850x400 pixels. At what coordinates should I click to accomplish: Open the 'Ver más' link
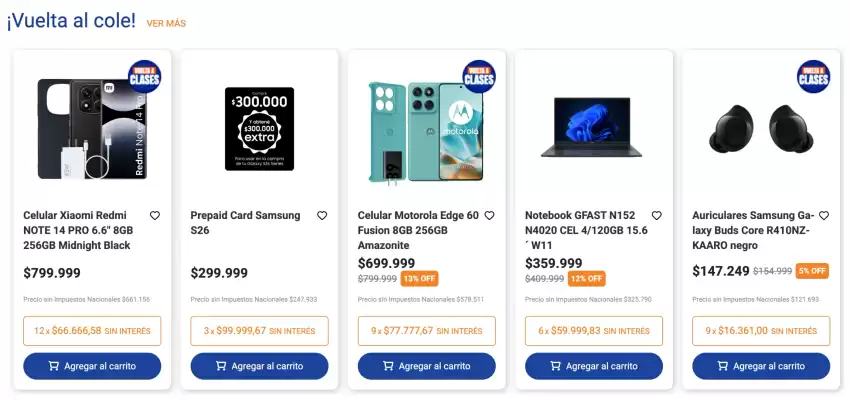click(x=166, y=23)
